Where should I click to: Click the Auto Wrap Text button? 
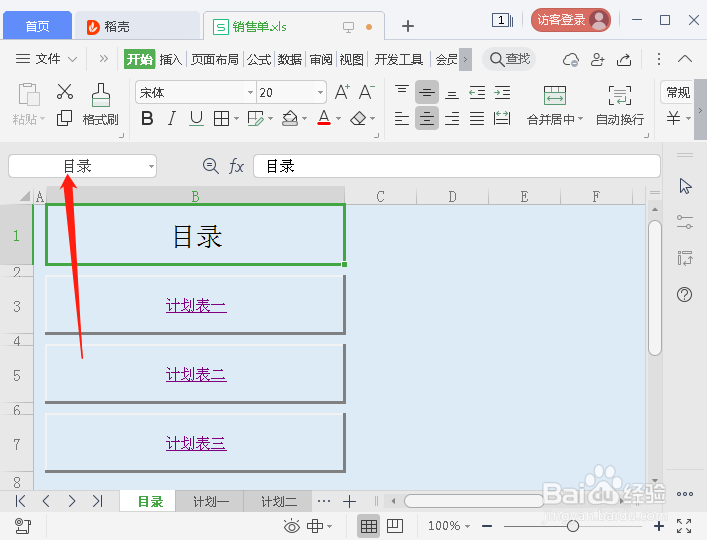coord(620,105)
